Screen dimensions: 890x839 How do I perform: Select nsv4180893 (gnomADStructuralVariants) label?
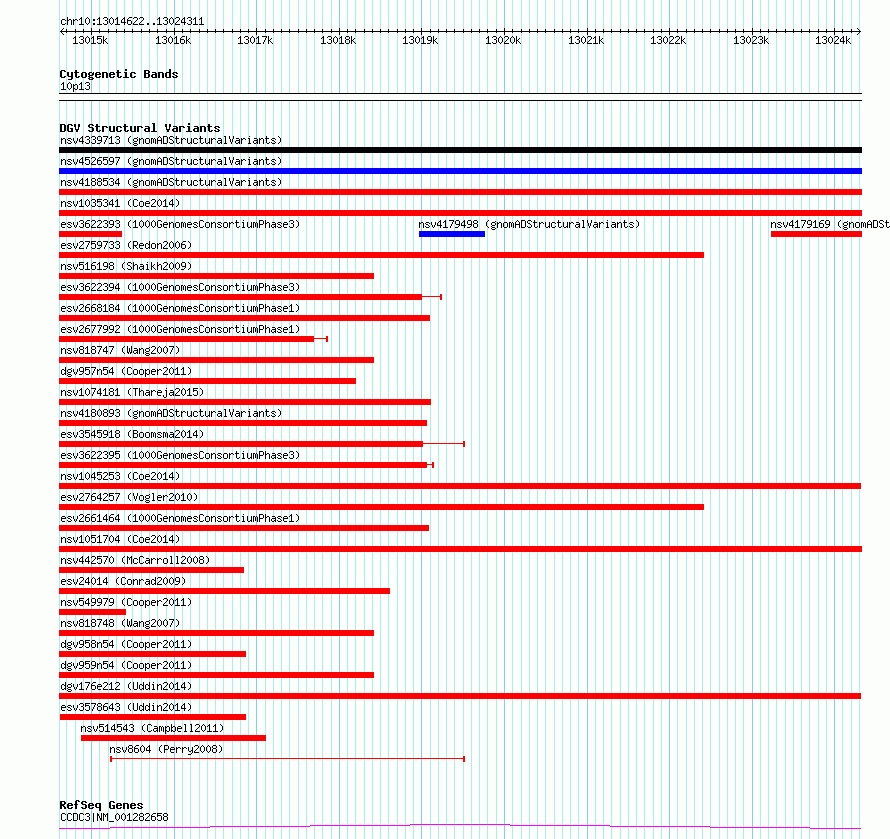pos(171,413)
